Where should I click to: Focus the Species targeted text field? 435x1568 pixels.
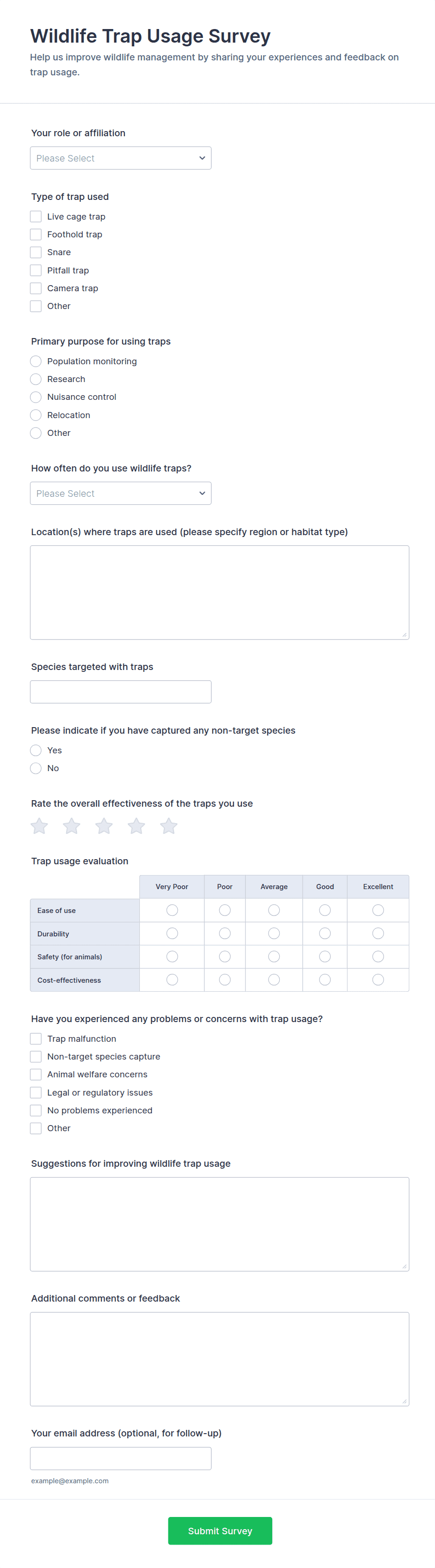pyautogui.click(x=121, y=692)
